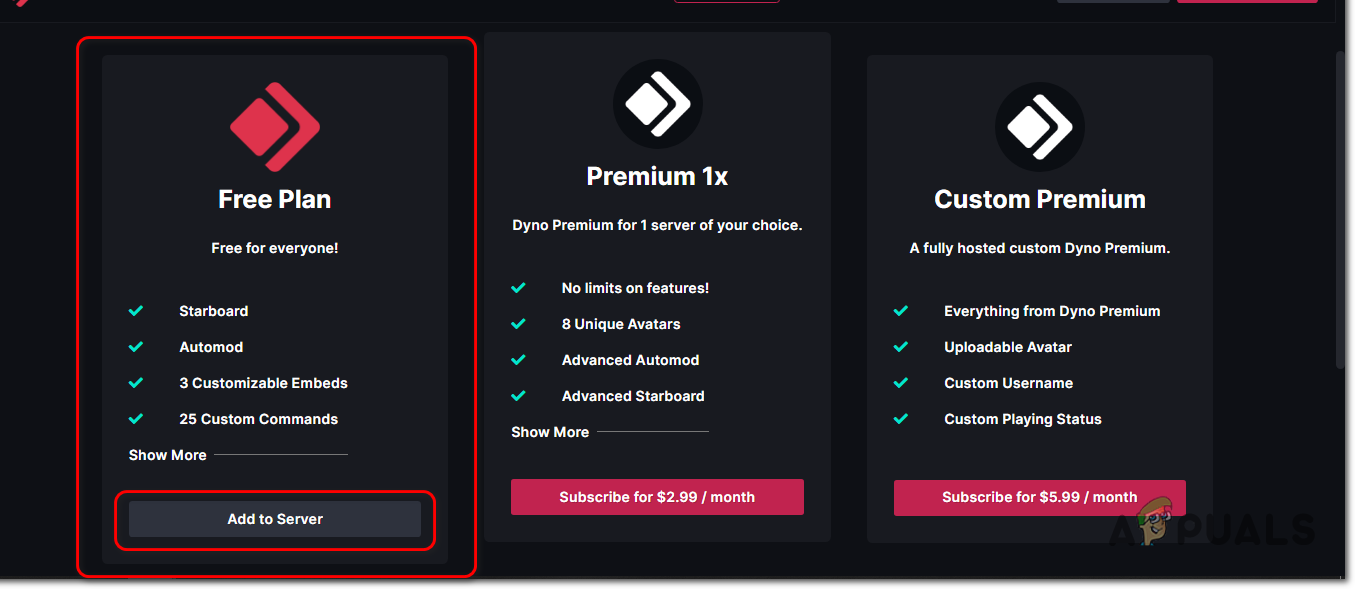Click the Custom Premium diamond logo

click(x=1039, y=127)
